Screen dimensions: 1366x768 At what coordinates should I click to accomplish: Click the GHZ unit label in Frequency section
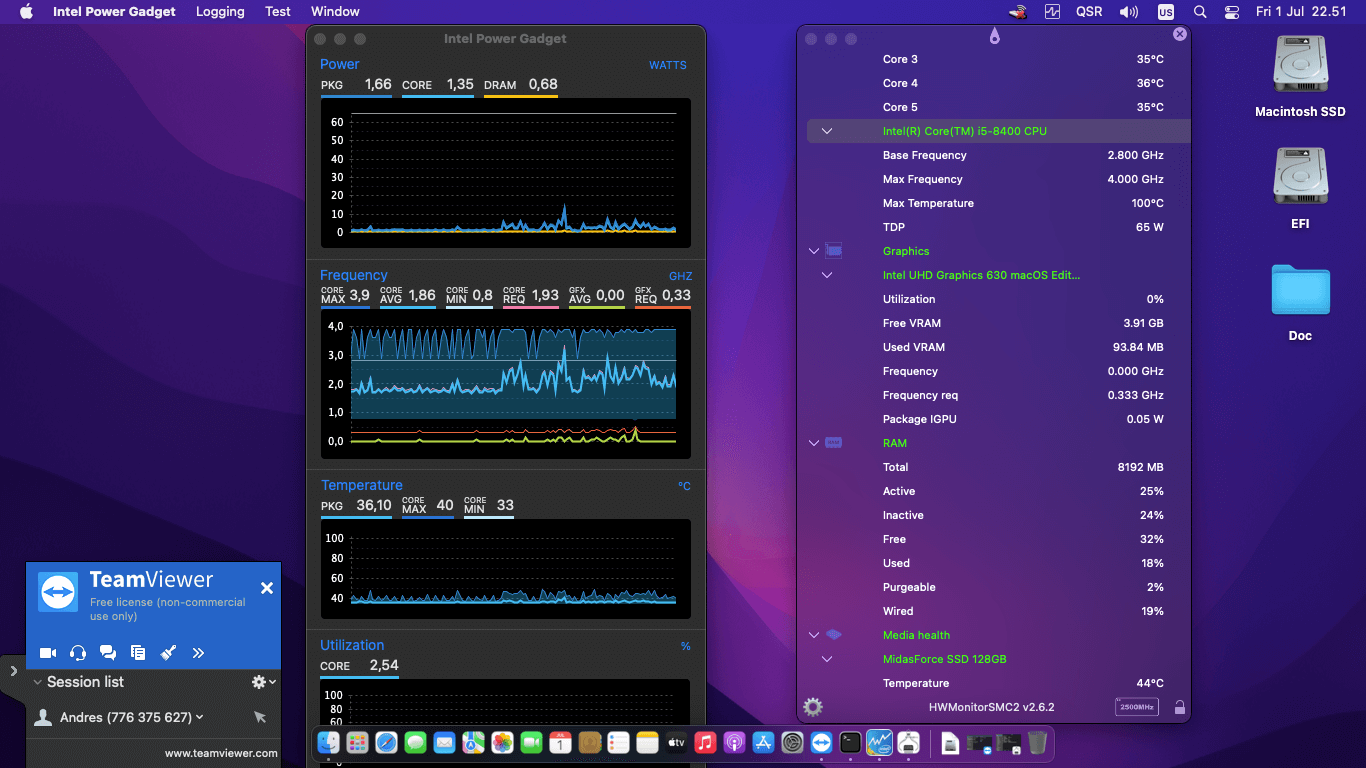(680, 276)
